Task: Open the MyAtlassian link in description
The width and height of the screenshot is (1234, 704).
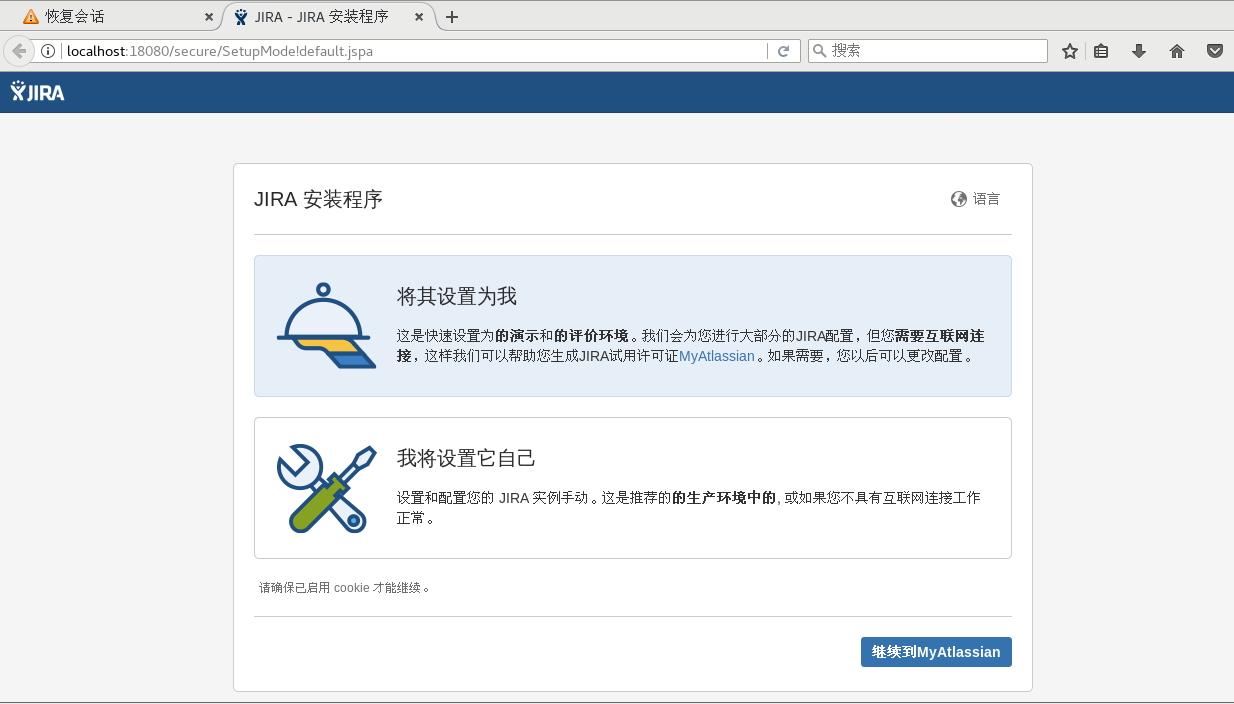Action: (717, 356)
